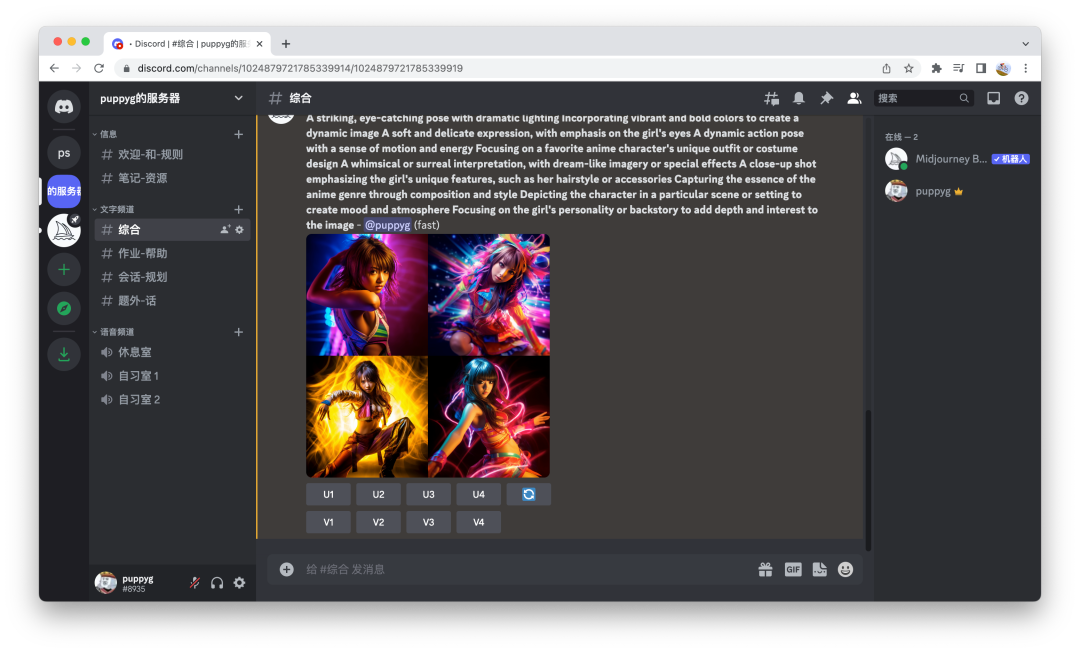Expand the puppyg server name dropdown

[238, 98]
